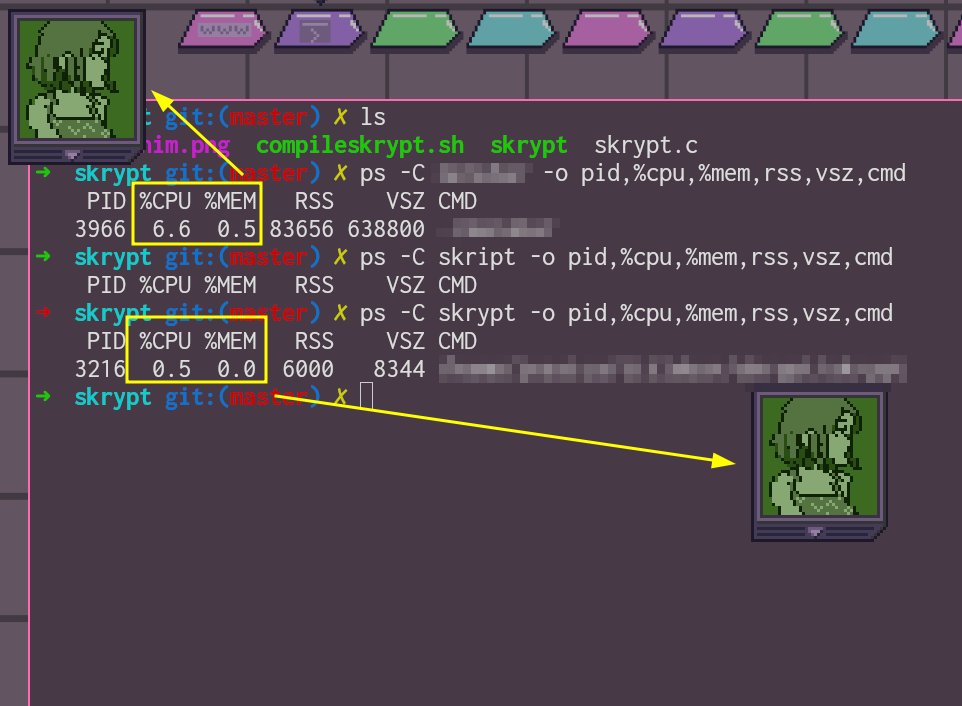The height and width of the screenshot is (706, 962).
Task: Click the small triangle under the top-left portrait
Action: [72, 153]
